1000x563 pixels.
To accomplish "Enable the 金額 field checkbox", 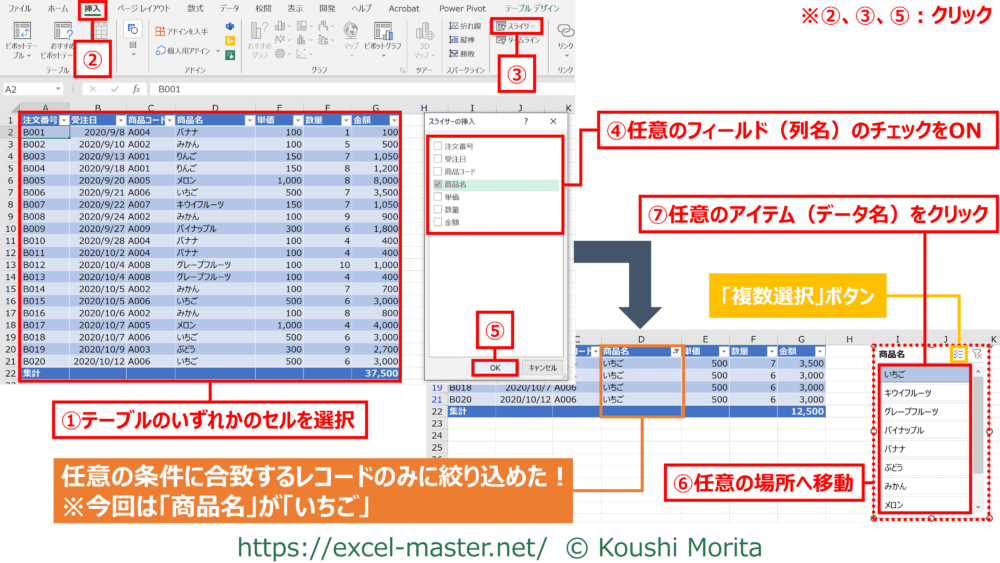I will point(437,224).
